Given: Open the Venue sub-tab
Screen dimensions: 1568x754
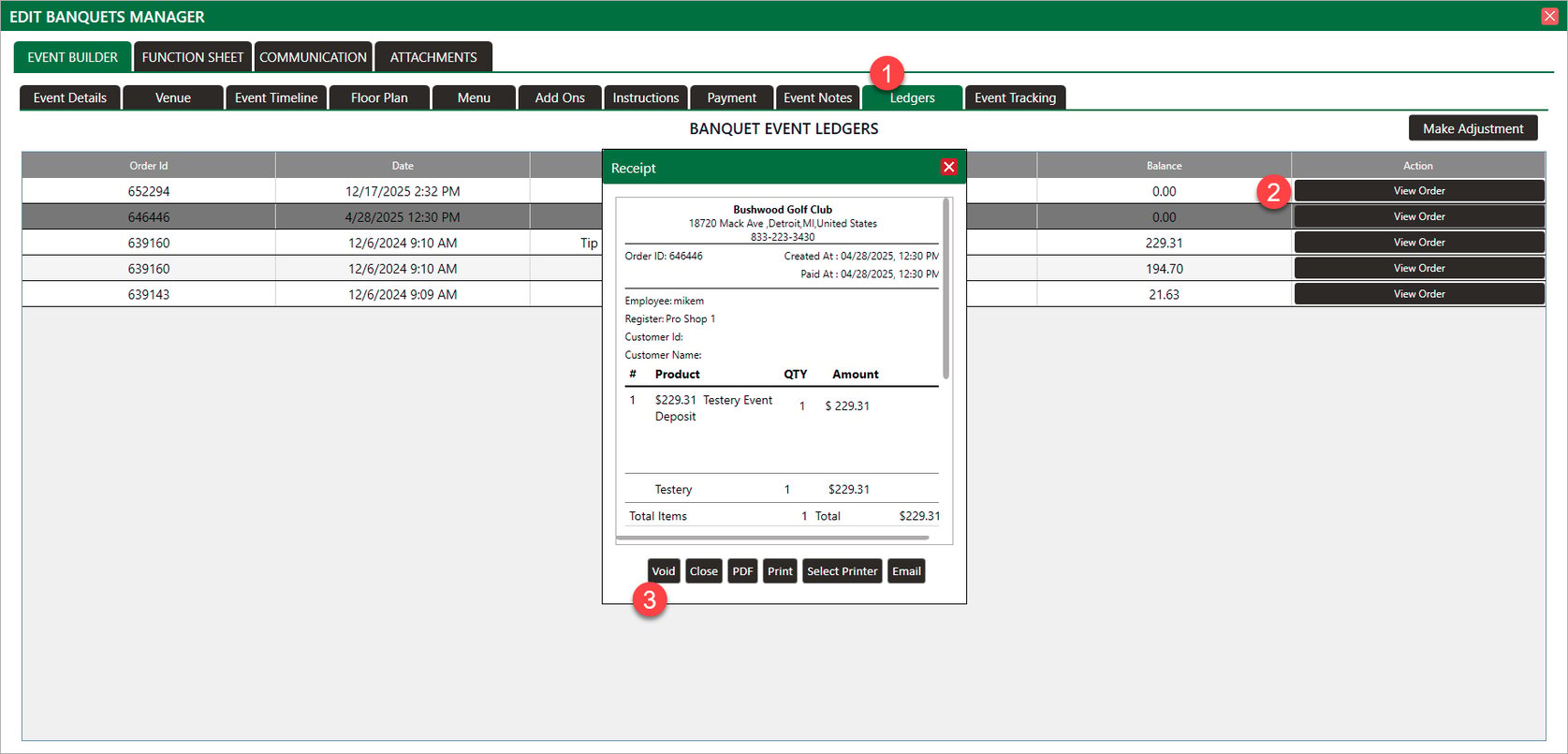Looking at the screenshot, I should [173, 97].
